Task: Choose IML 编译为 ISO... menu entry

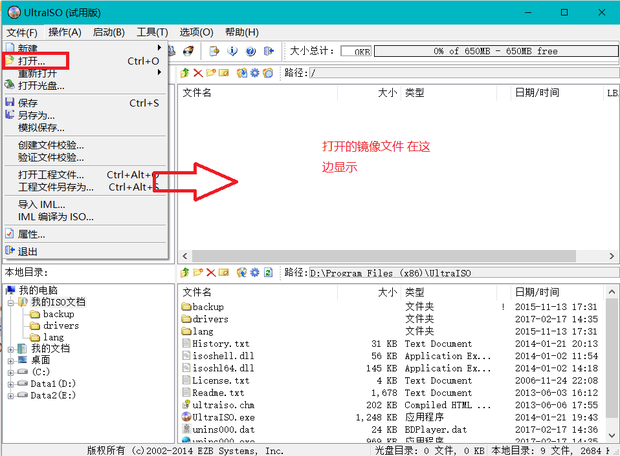Action: (x=85, y=217)
